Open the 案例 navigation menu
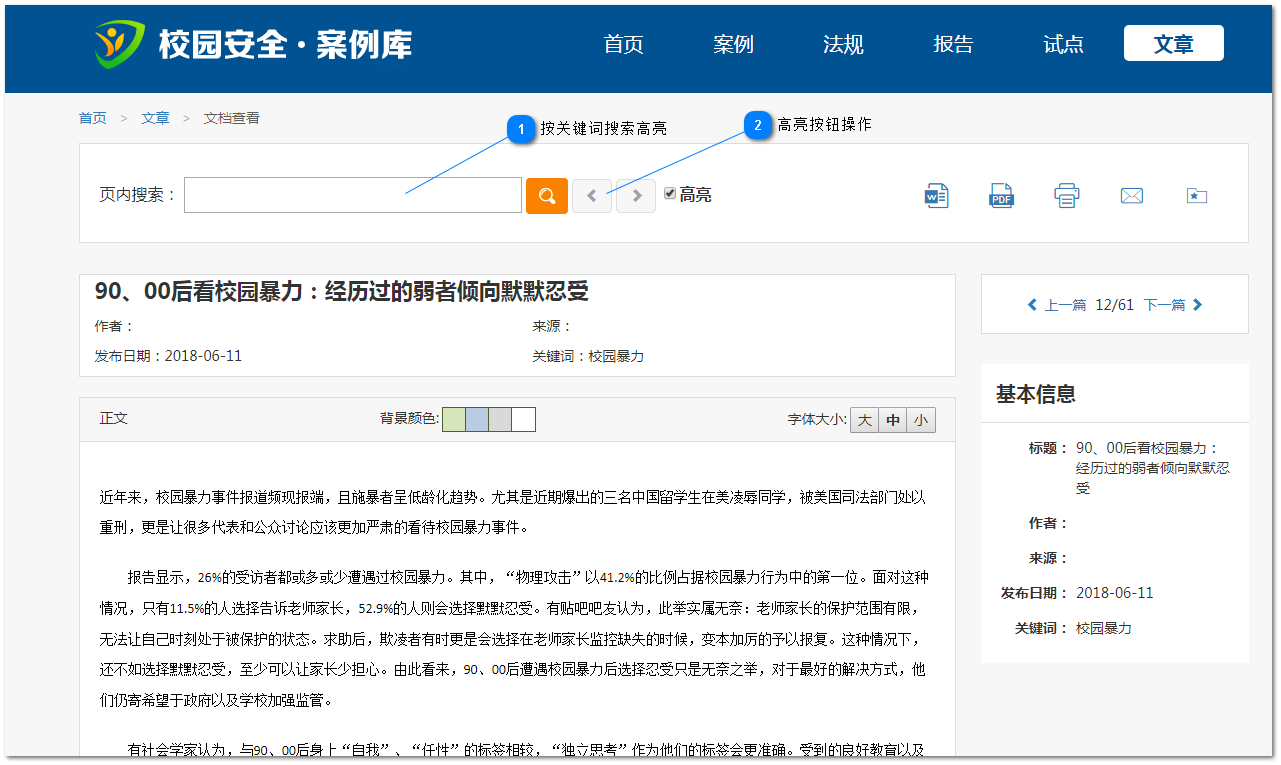1281x765 pixels. (733, 44)
